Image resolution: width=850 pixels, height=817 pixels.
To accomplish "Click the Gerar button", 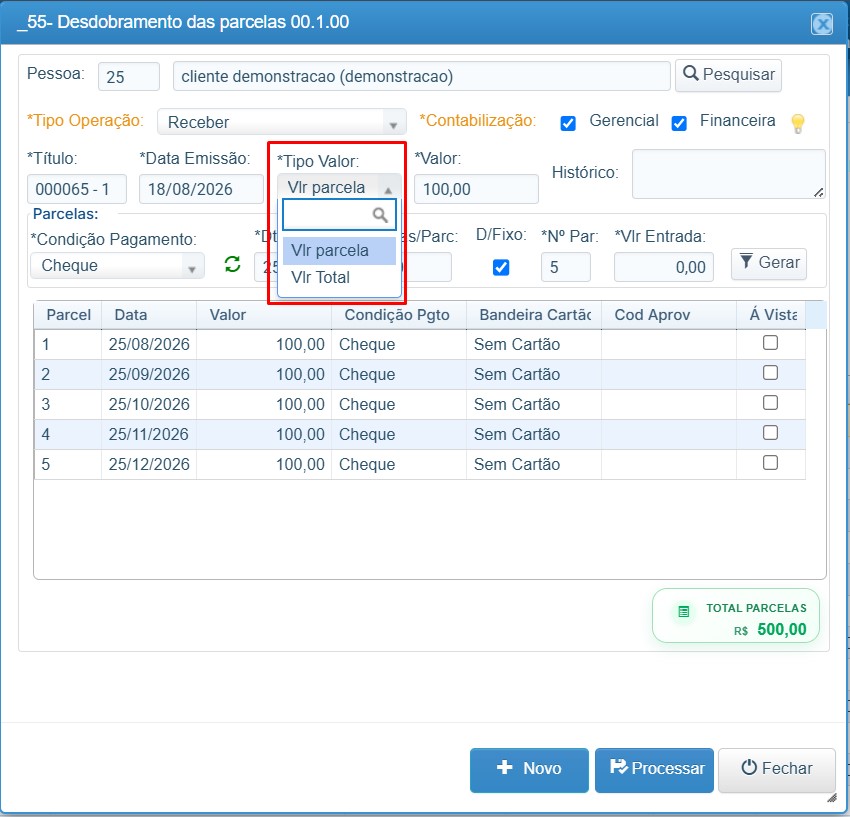I will pyautogui.click(x=769, y=263).
